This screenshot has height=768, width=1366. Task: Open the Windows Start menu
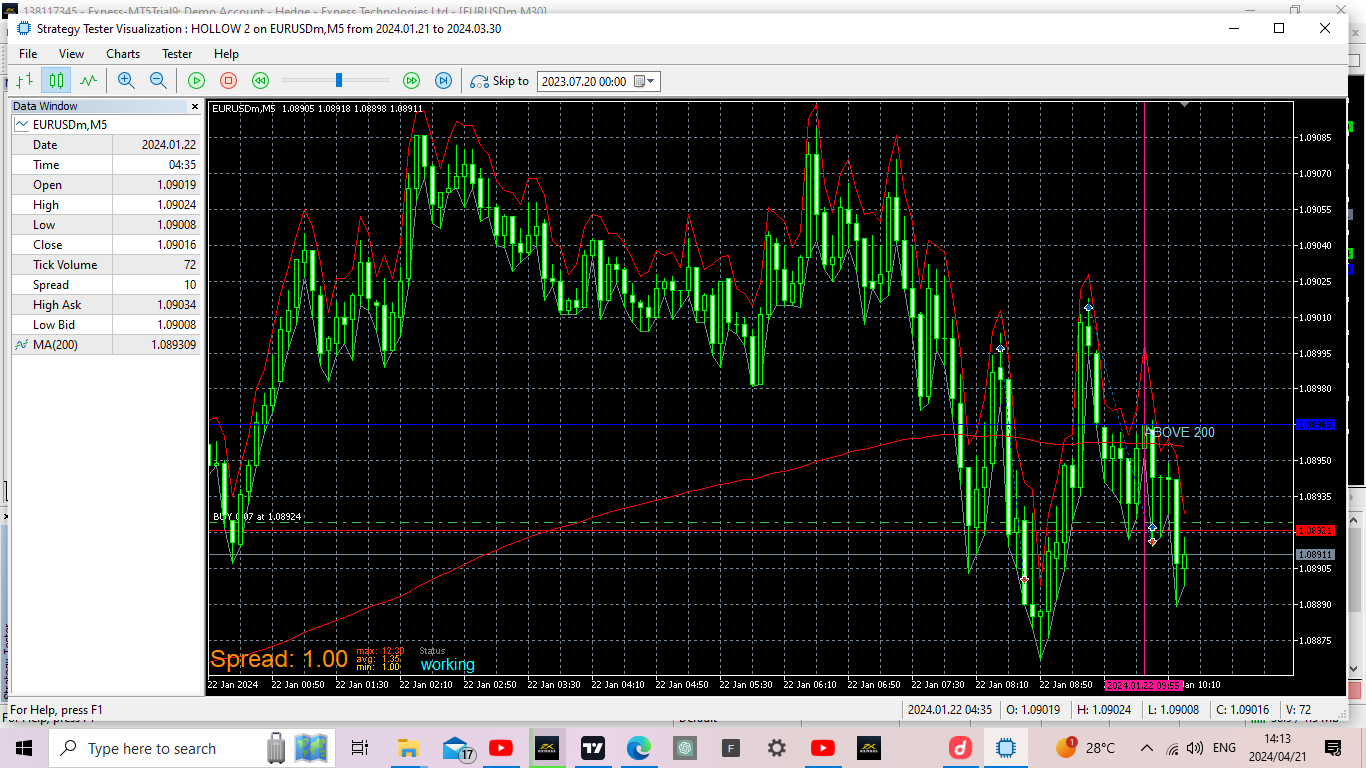coord(24,748)
